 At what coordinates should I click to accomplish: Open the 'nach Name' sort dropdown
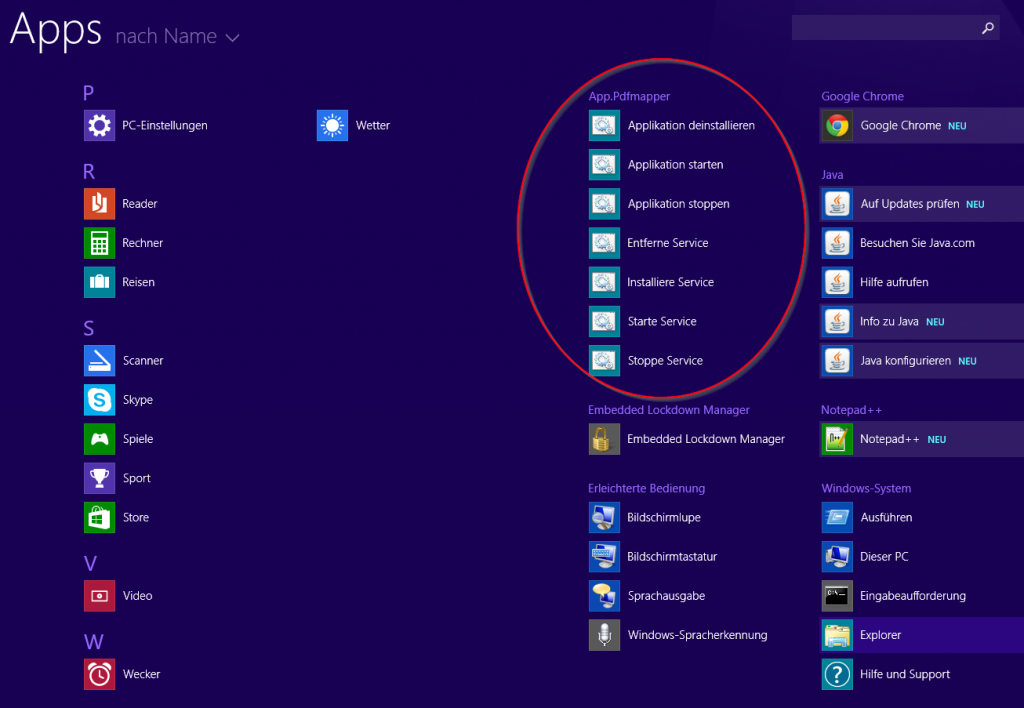click(x=178, y=36)
